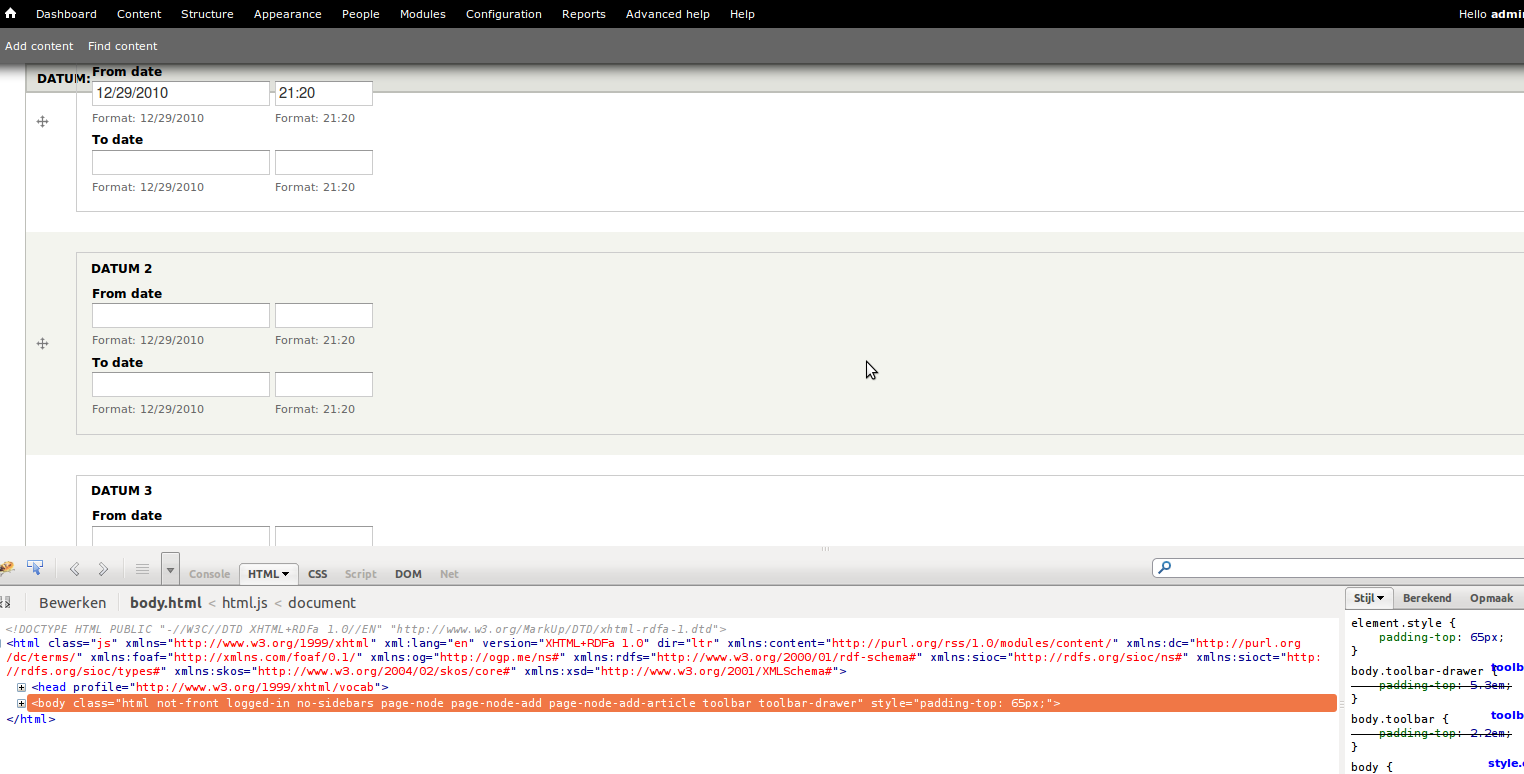Expand the head element node
The width and height of the screenshot is (1524, 774).
(x=22, y=688)
